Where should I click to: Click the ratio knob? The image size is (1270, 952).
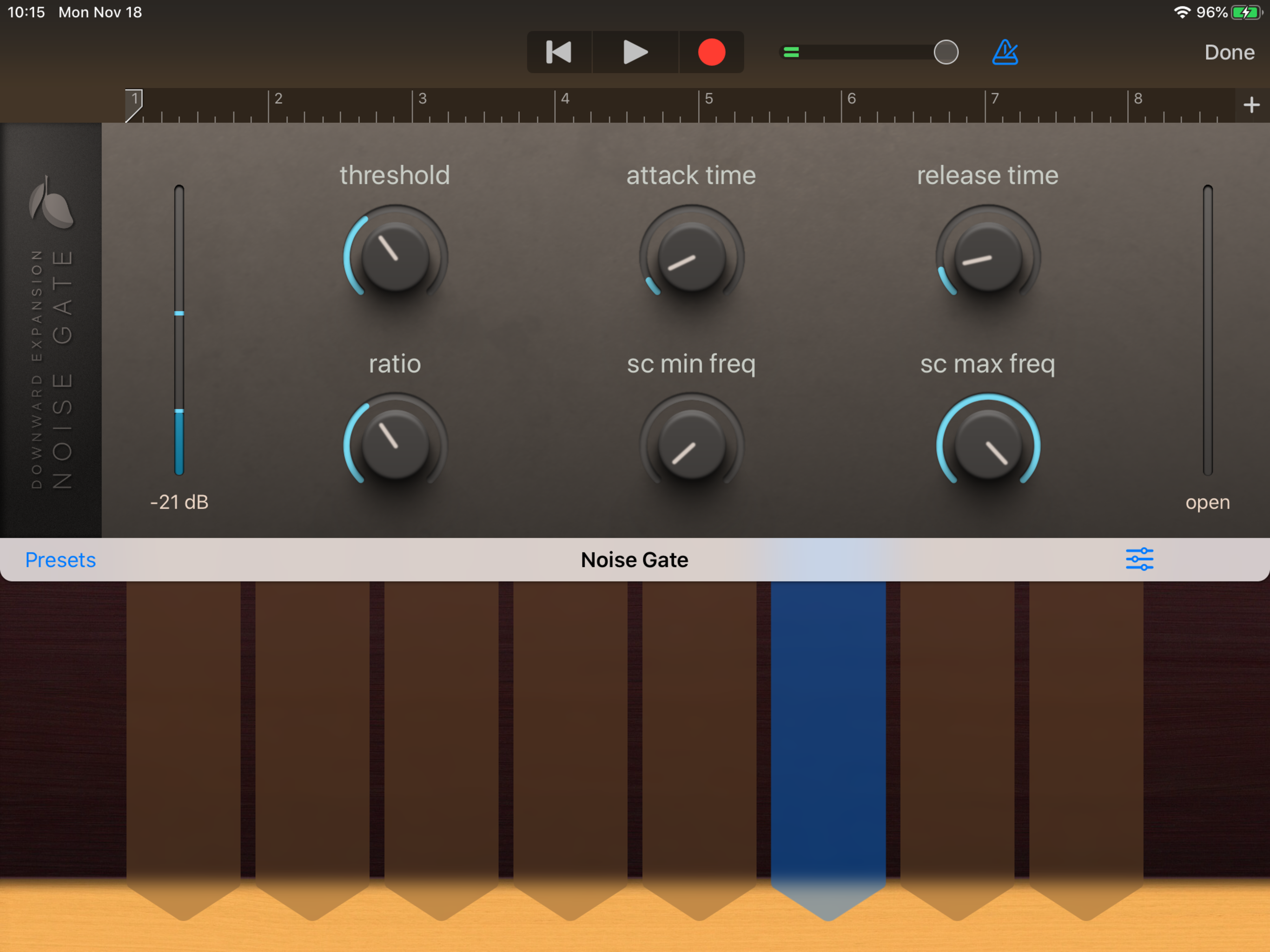click(x=395, y=444)
